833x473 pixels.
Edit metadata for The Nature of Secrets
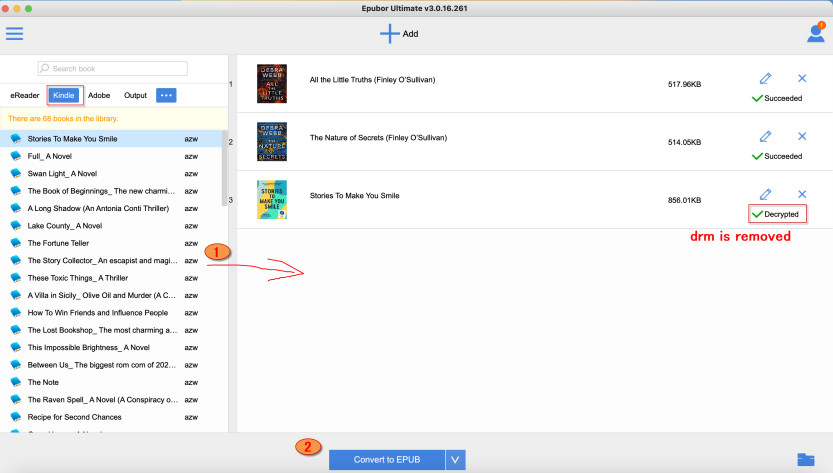765,137
